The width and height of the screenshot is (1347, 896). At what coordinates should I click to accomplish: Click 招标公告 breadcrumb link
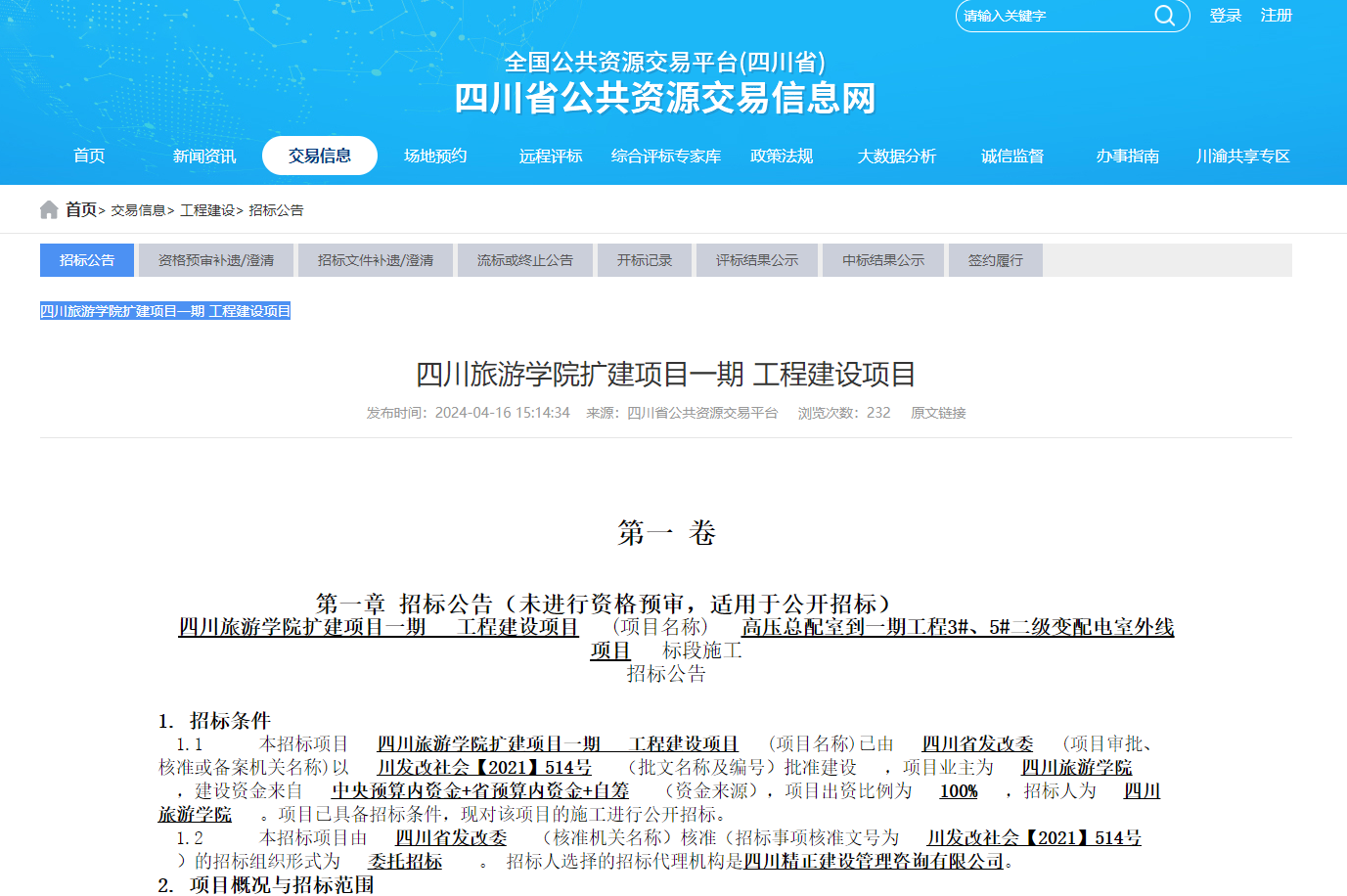coord(276,210)
